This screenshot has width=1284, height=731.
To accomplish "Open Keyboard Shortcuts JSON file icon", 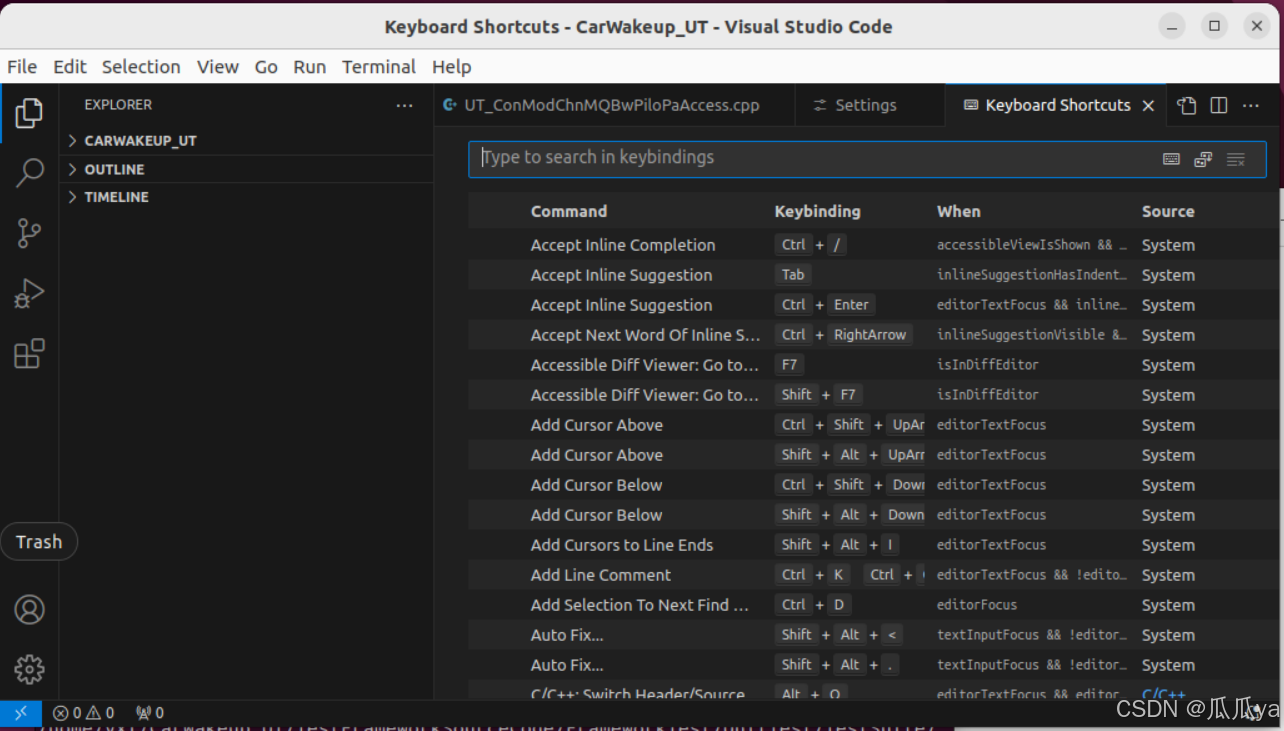I will (1187, 105).
